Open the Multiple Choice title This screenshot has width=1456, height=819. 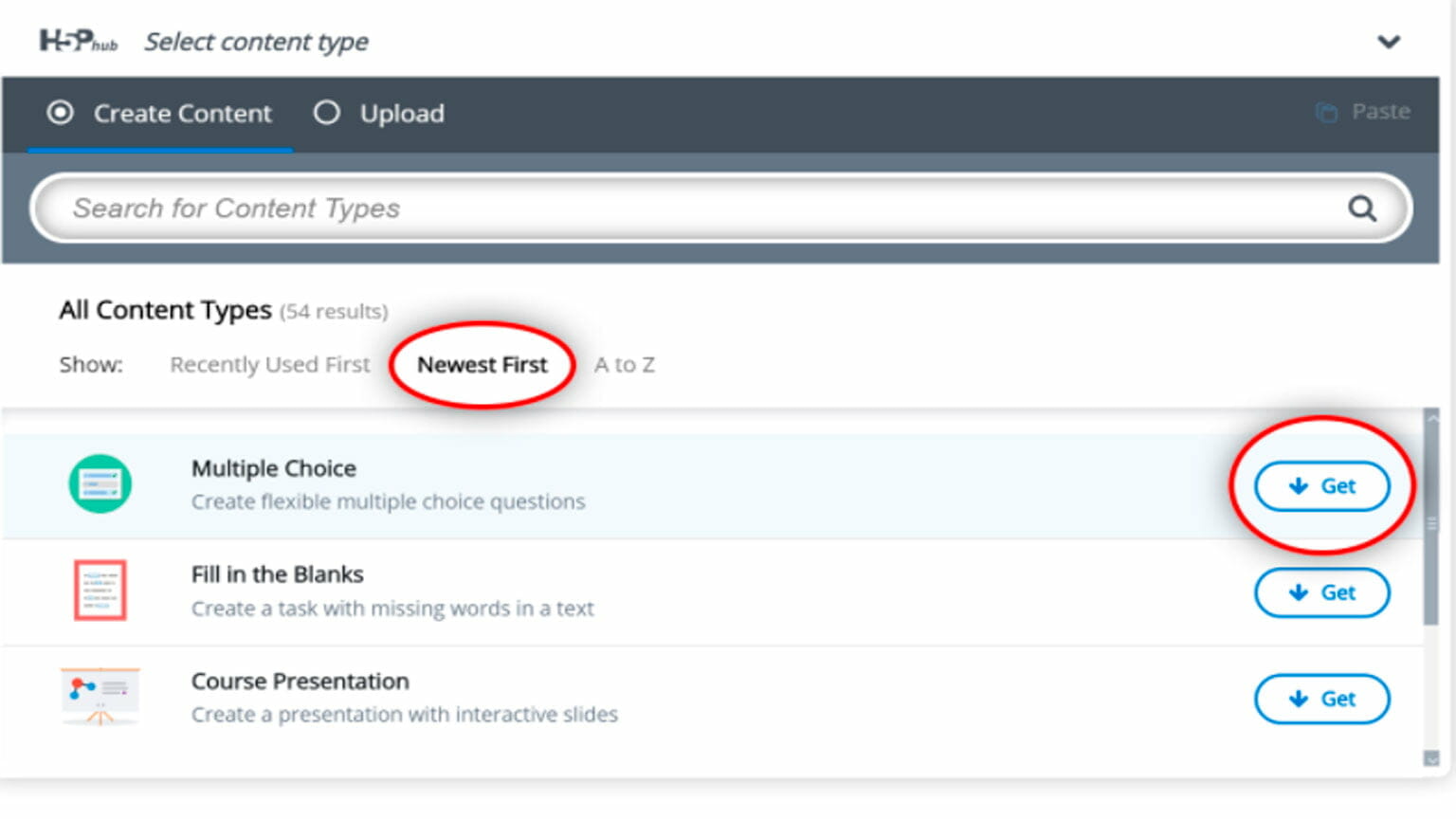(274, 468)
